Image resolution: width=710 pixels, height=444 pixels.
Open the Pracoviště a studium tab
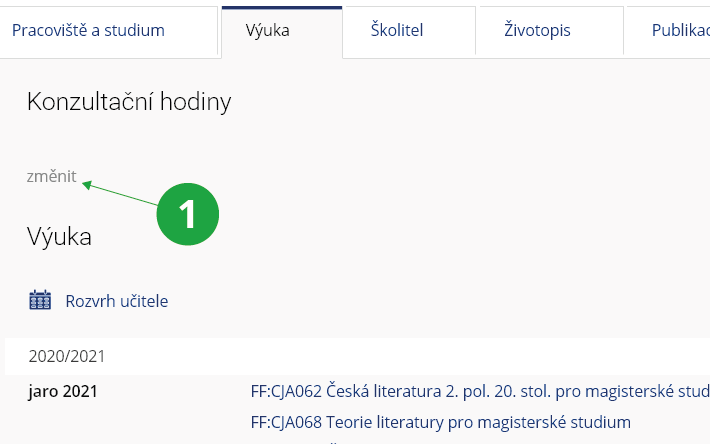pos(88,30)
